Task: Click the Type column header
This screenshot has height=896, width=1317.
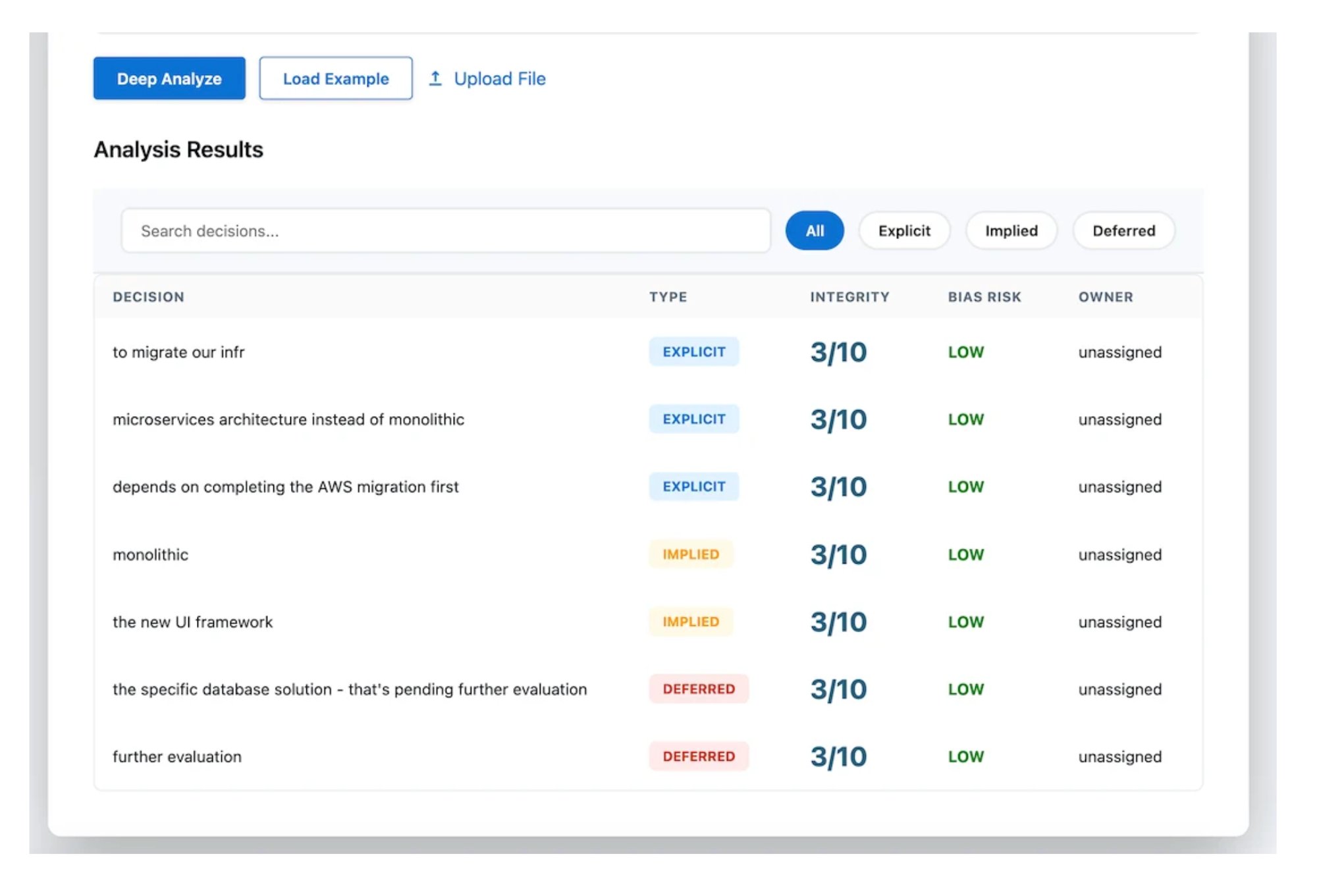Action: click(x=668, y=297)
